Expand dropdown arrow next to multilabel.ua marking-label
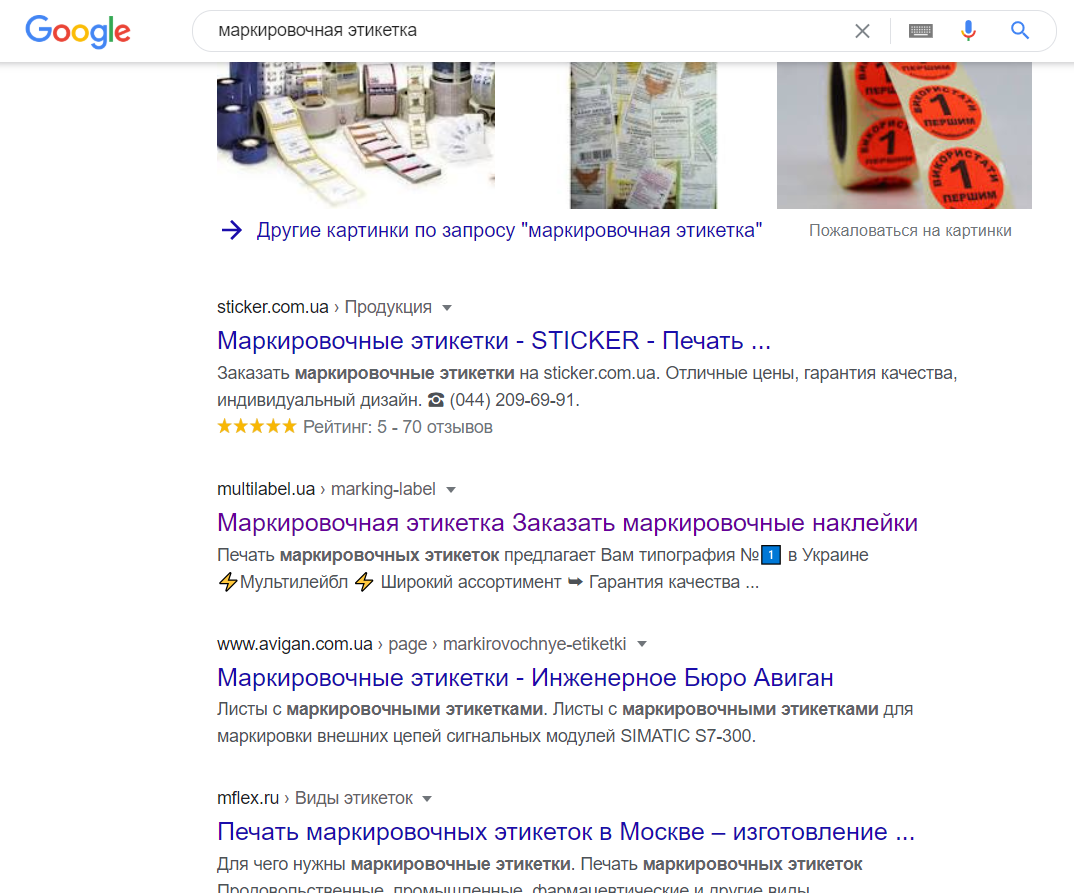1074x893 pixels. tap(451, 490)
